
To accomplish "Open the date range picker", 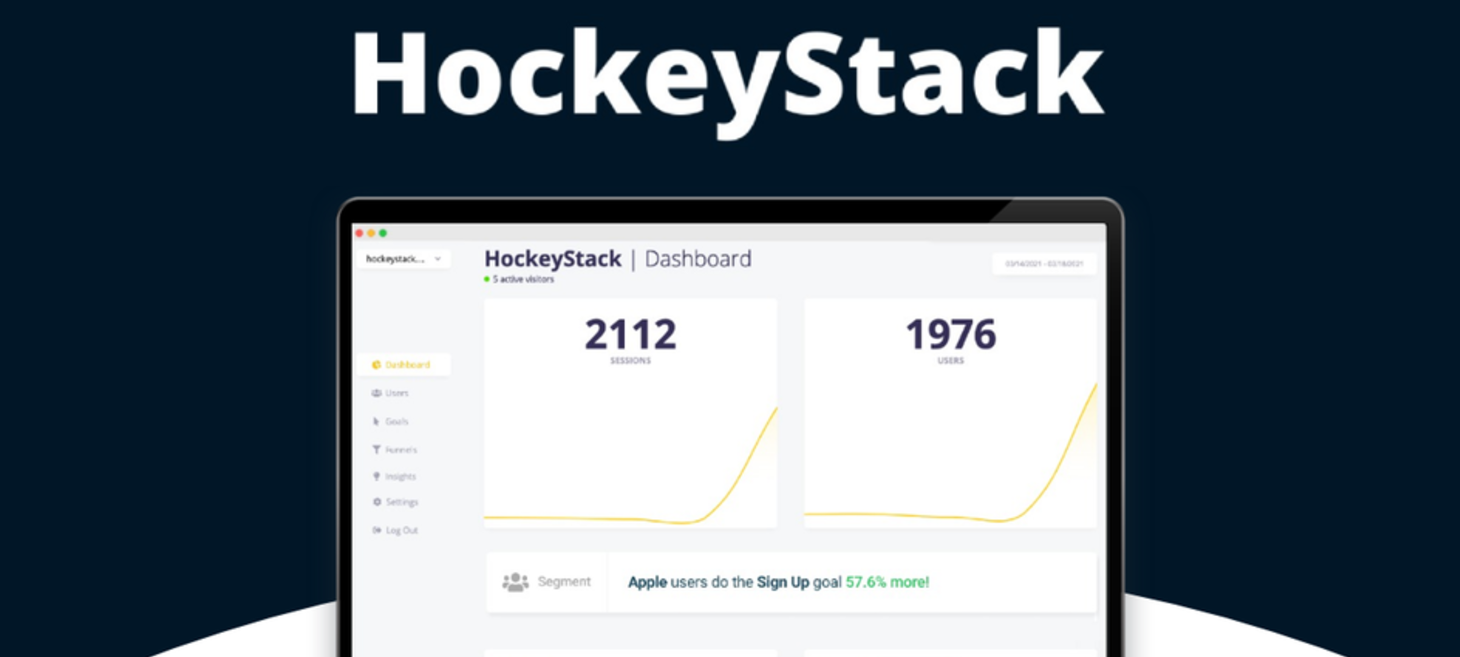I will pyautogui.click(x=1044, y=264).
